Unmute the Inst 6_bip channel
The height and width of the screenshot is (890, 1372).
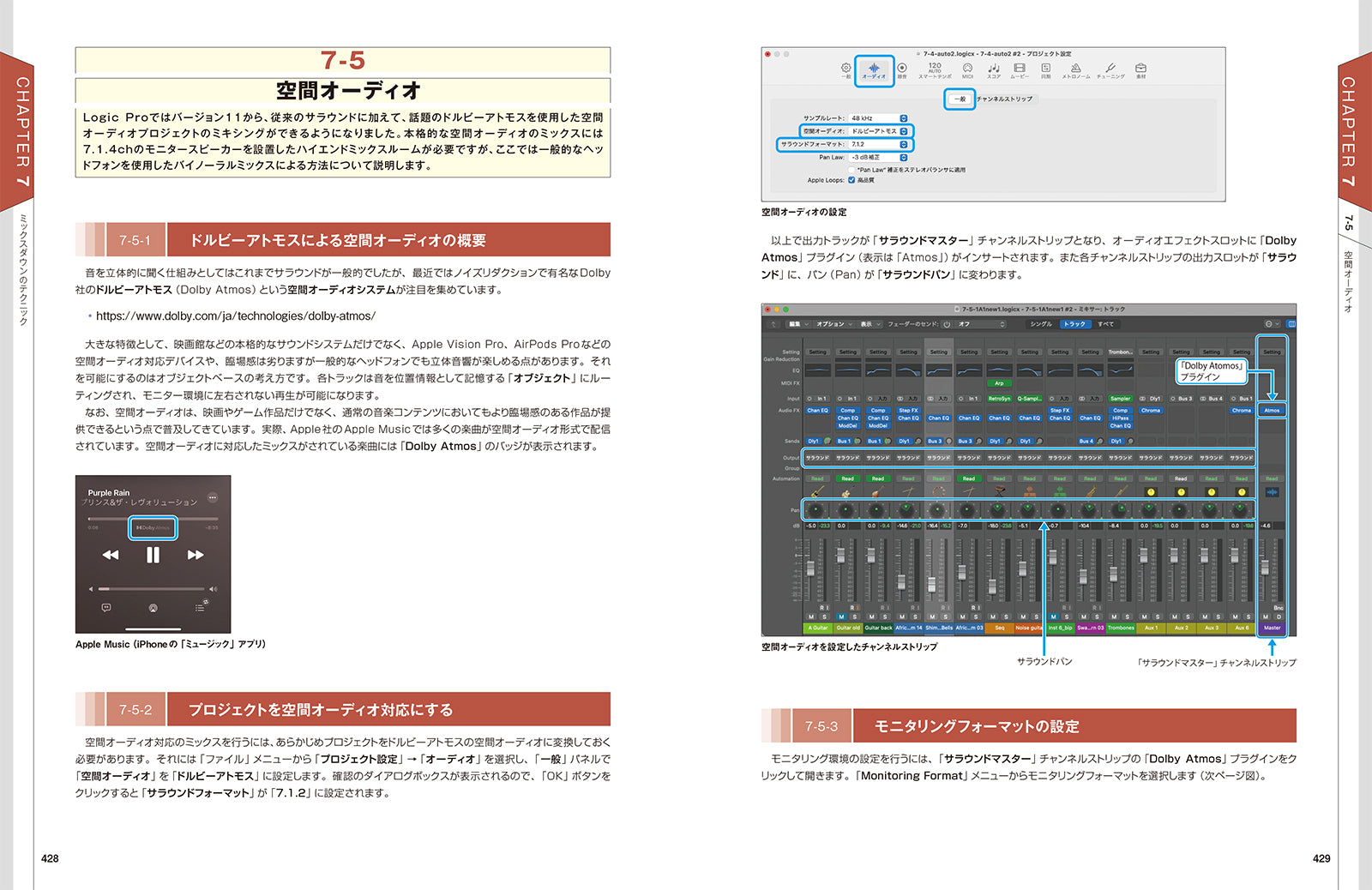click(1054, 616)
